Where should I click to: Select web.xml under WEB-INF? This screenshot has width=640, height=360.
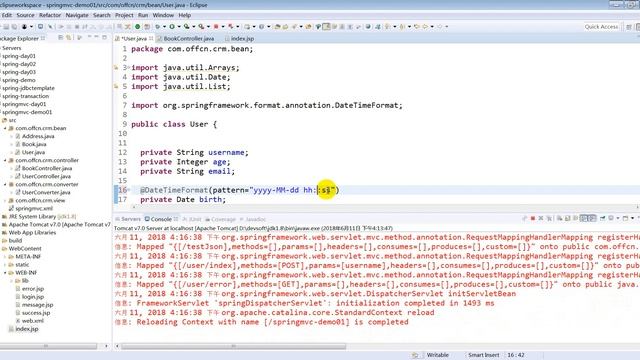33,321
